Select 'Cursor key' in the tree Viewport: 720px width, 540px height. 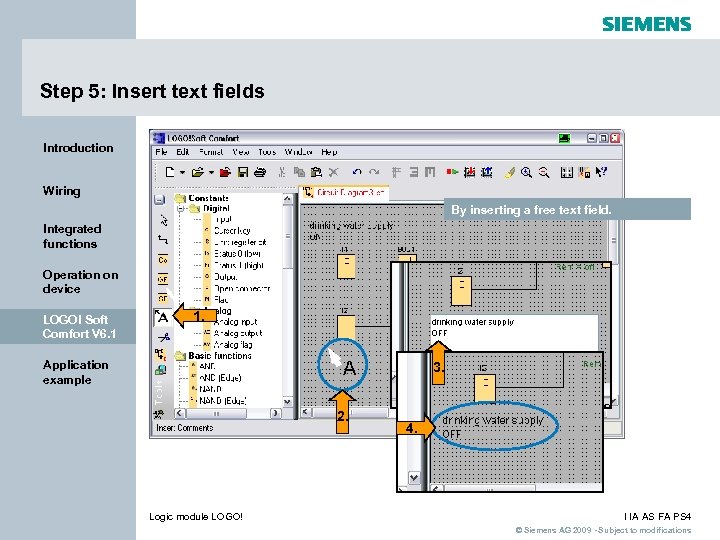(232, 231)
